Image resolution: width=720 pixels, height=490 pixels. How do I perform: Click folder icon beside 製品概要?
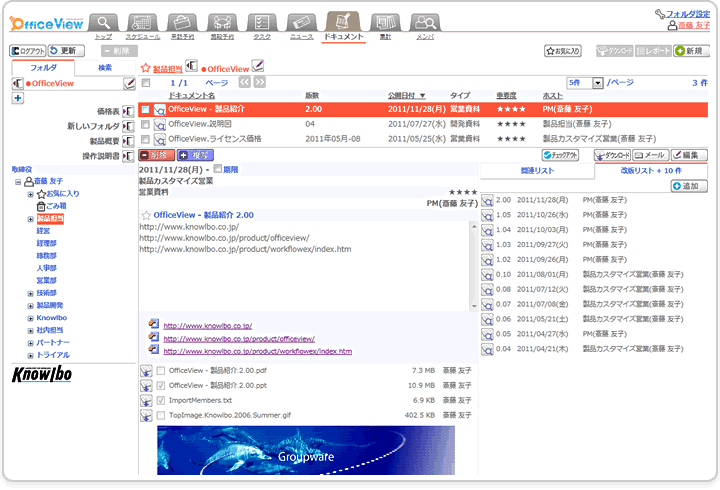click(129, 141)
